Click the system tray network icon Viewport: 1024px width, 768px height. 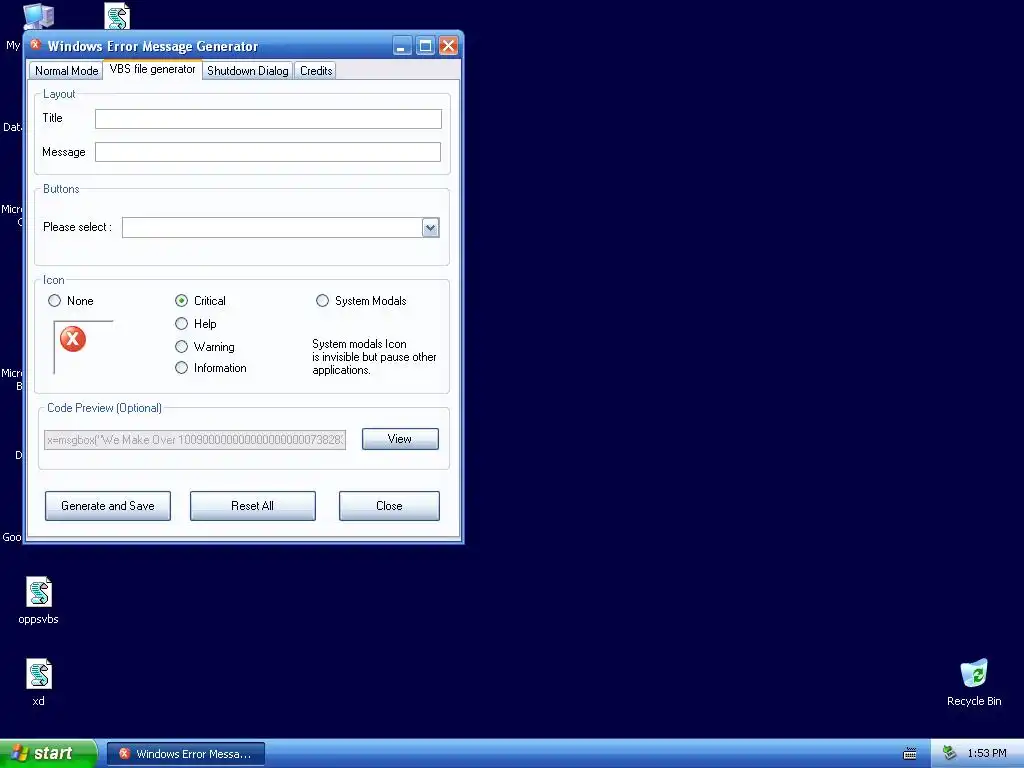pos(949,753)
